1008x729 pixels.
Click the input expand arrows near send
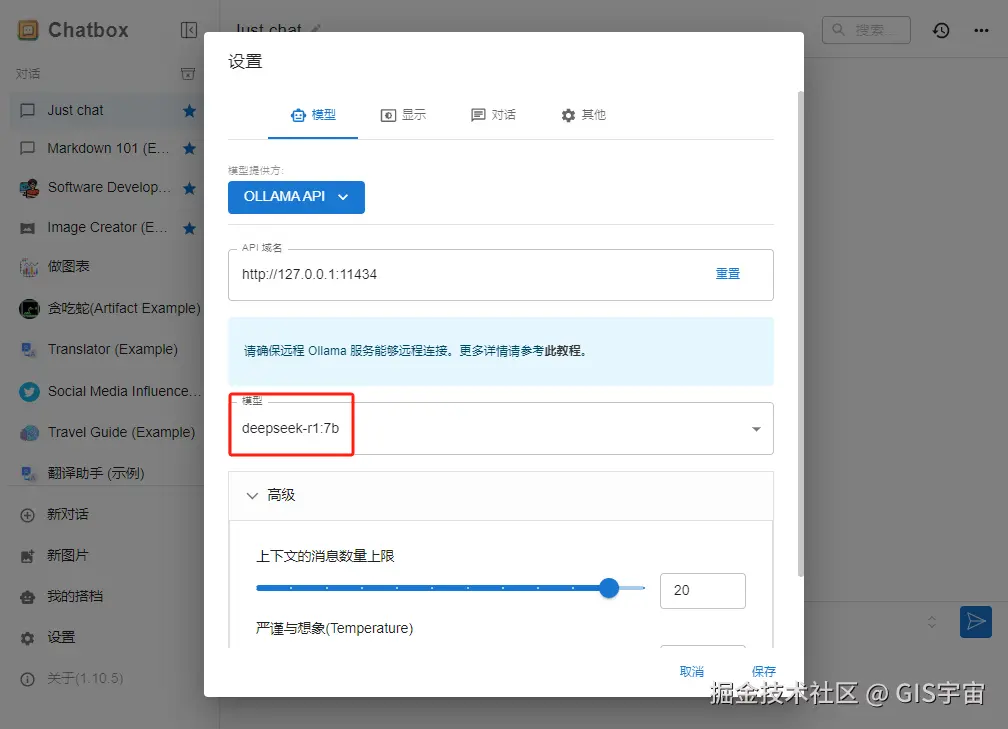[932, 622]
